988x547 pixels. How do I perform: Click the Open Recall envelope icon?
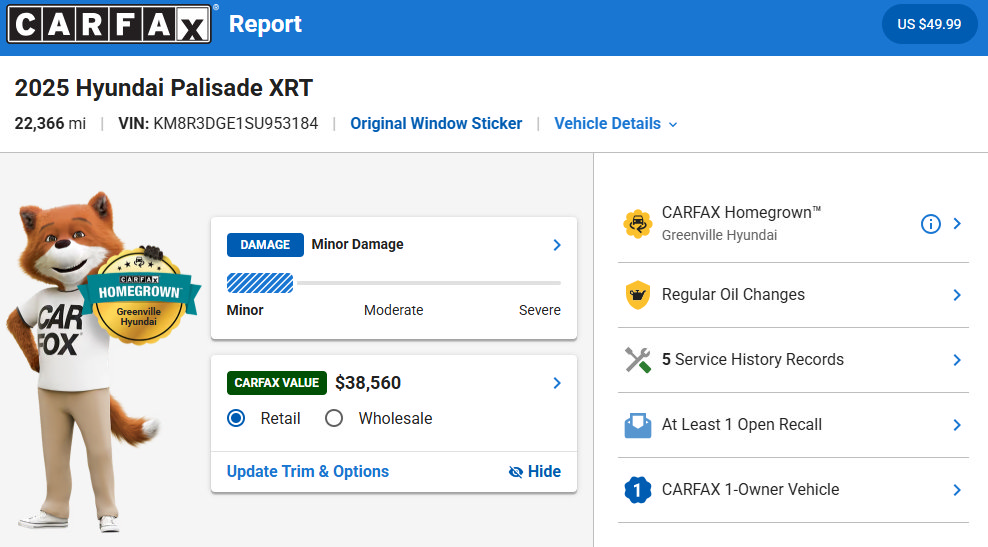(x=638, y=425)
